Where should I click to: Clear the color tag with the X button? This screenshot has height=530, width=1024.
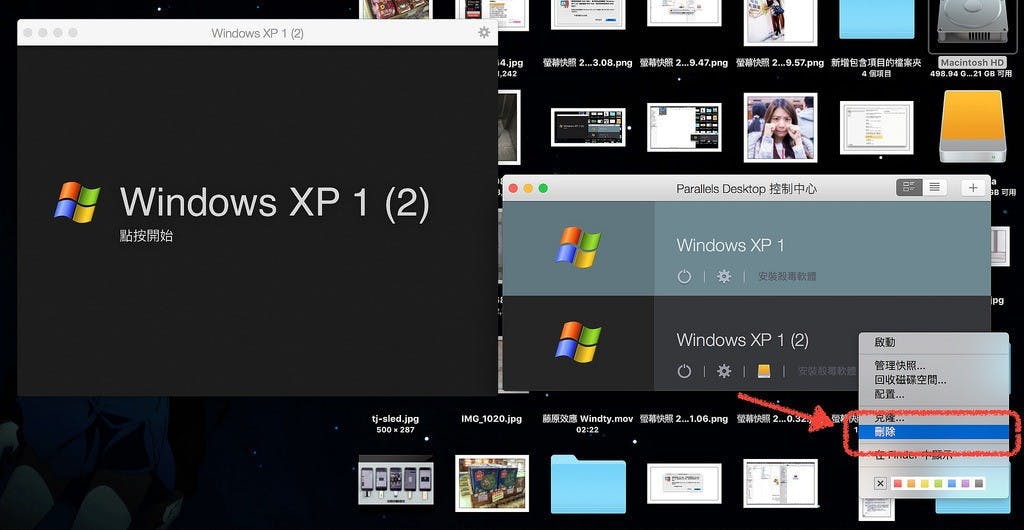pos(880,484)
